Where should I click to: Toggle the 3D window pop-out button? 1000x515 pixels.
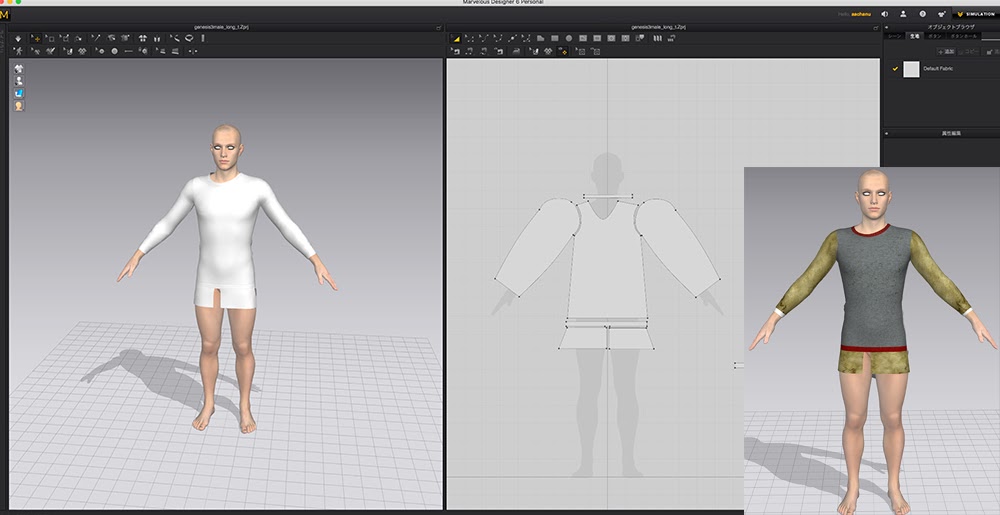[x=439, y=27]
